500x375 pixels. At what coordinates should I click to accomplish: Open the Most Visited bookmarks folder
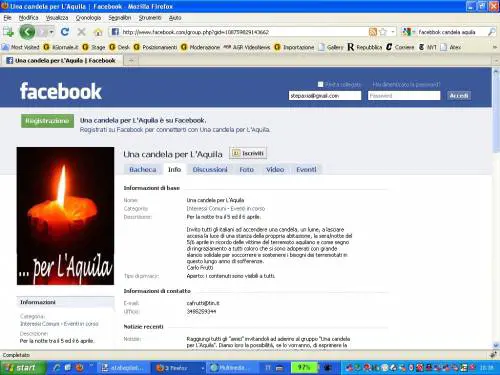21,47
